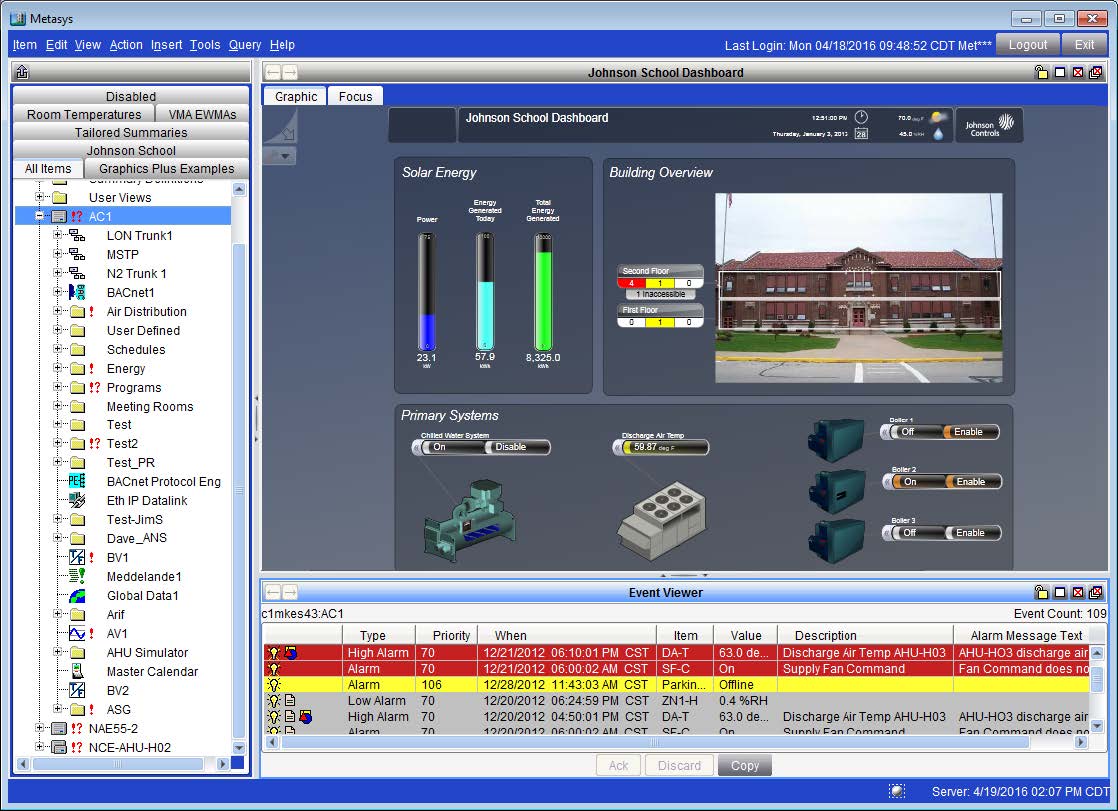Viewport: 1118px width, 811px height.
Task: Toggle Boiler 3 Enable switch
Action: pos(970,533)
